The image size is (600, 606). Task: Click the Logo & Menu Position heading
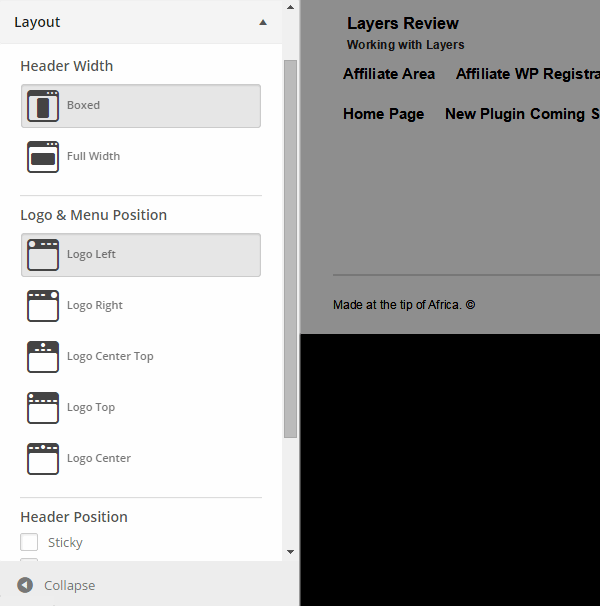coord(94,215)
